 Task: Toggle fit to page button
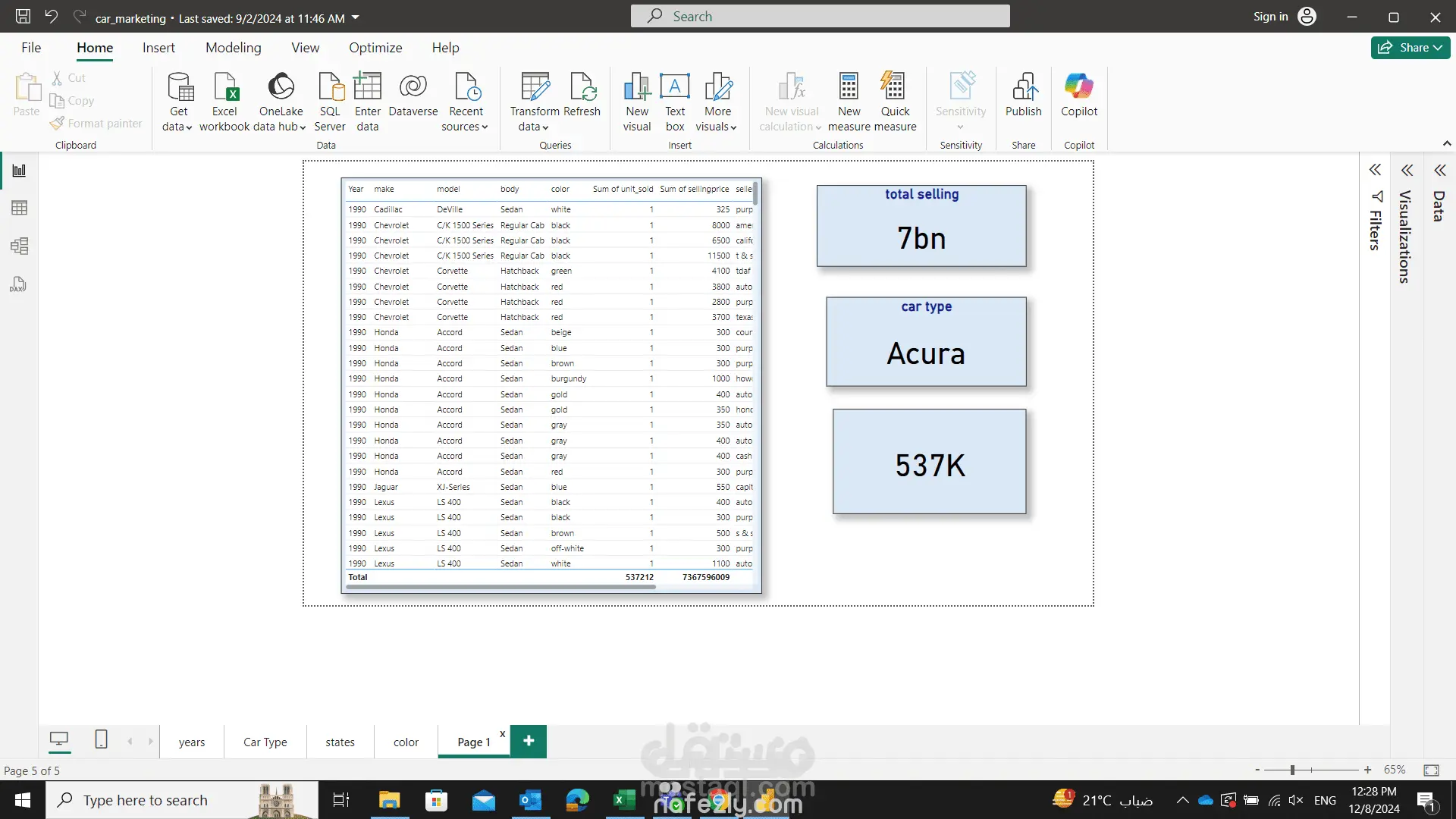(1431, 770)
